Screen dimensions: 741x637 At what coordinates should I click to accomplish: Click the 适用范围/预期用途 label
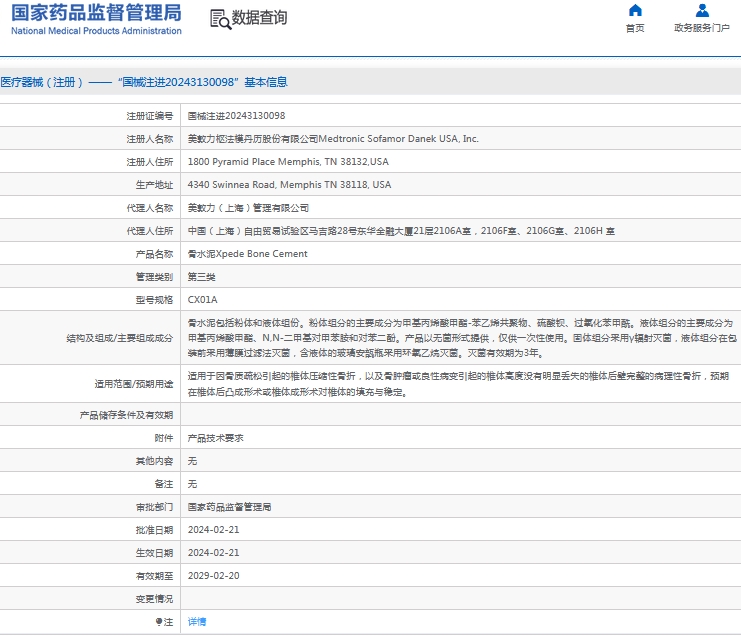134,384
